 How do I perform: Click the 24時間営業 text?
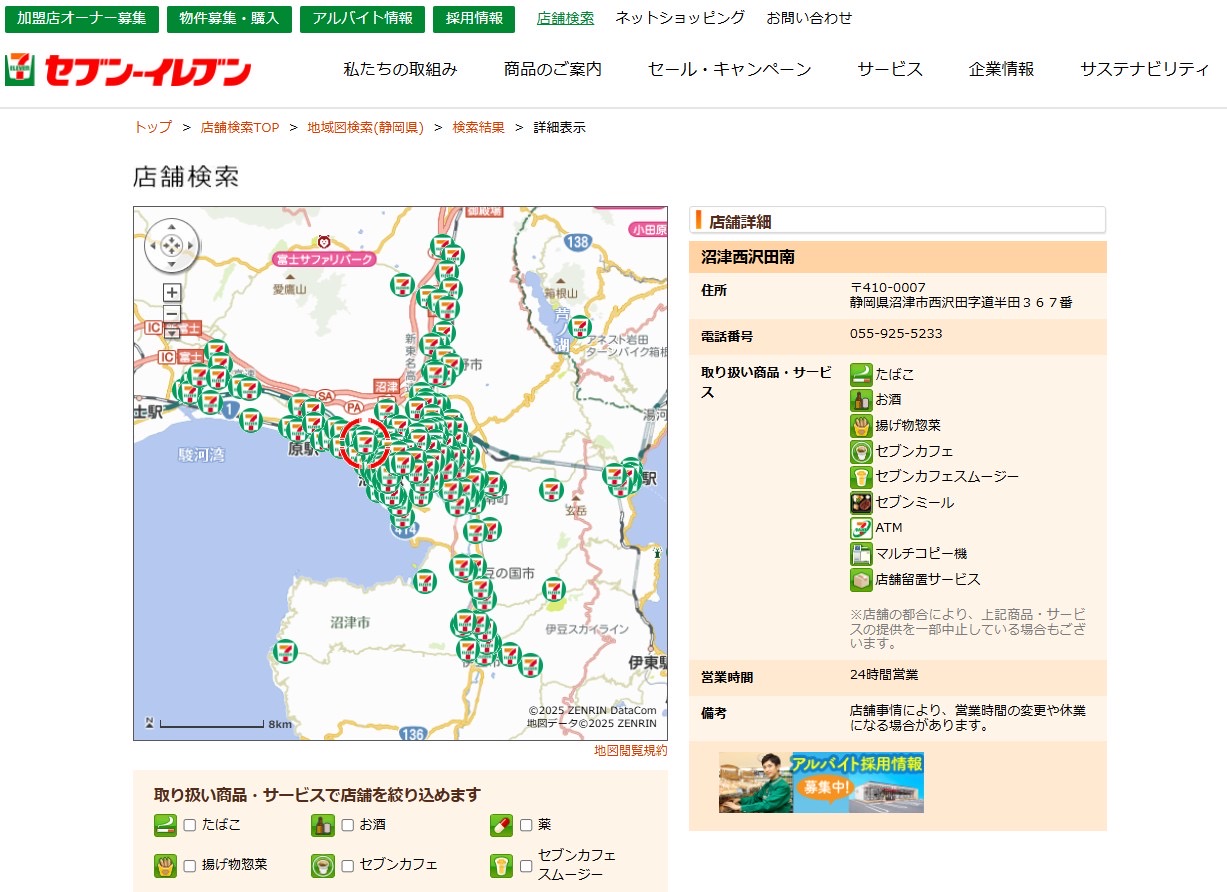(x=884, y=675)
